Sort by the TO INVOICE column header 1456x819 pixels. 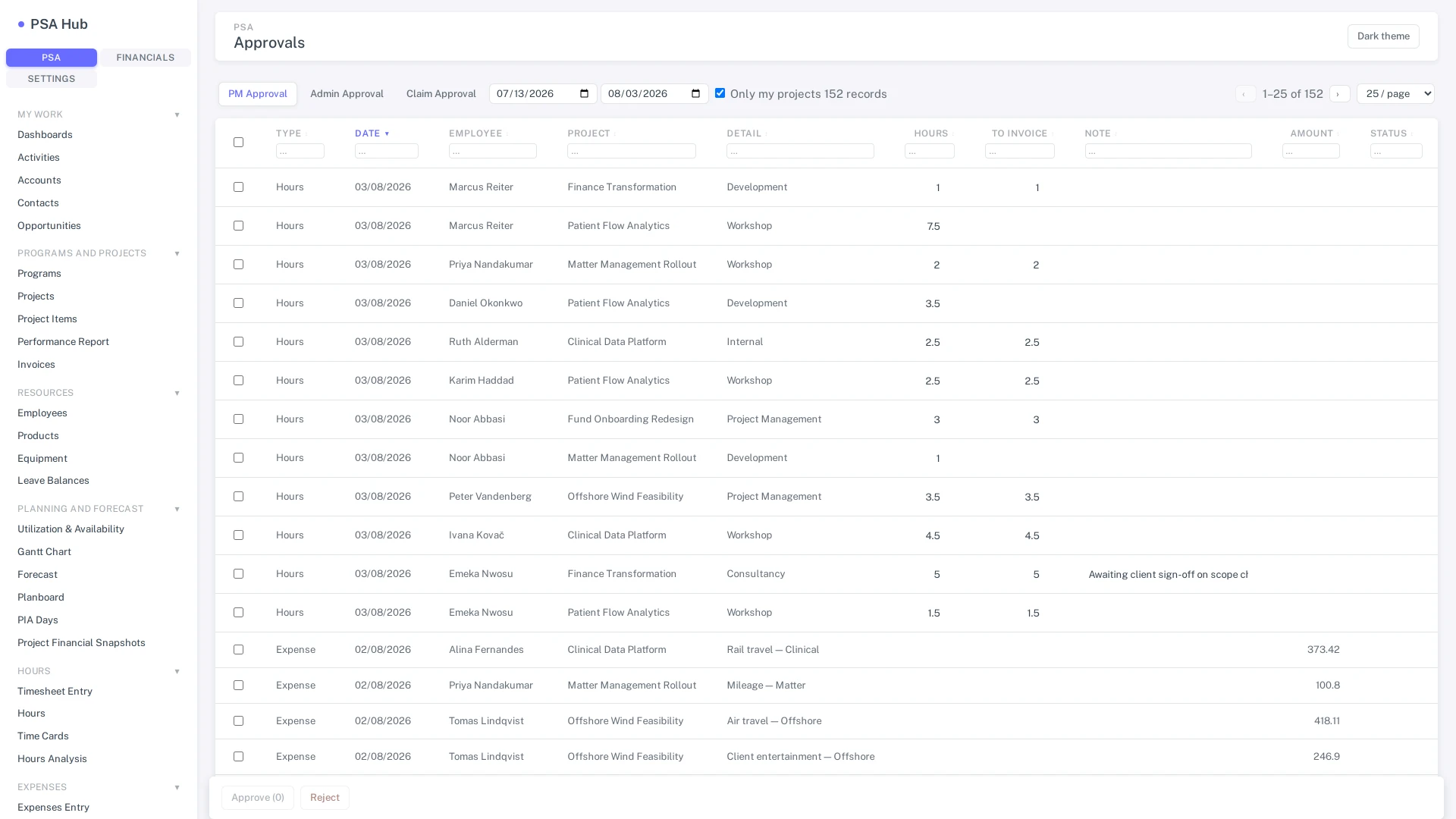coord(1019,133)
